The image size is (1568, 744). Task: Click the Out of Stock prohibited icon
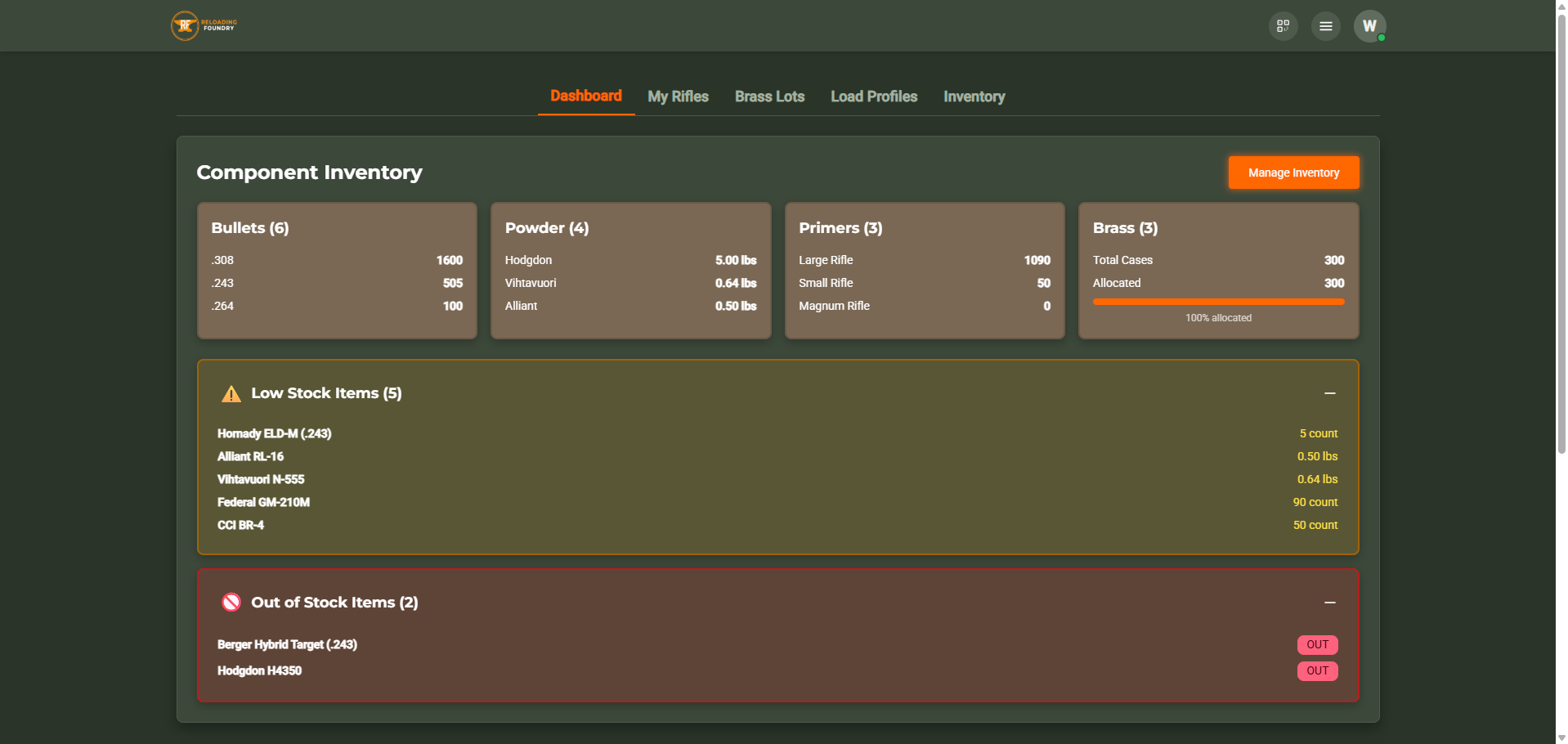click(231, 603)
